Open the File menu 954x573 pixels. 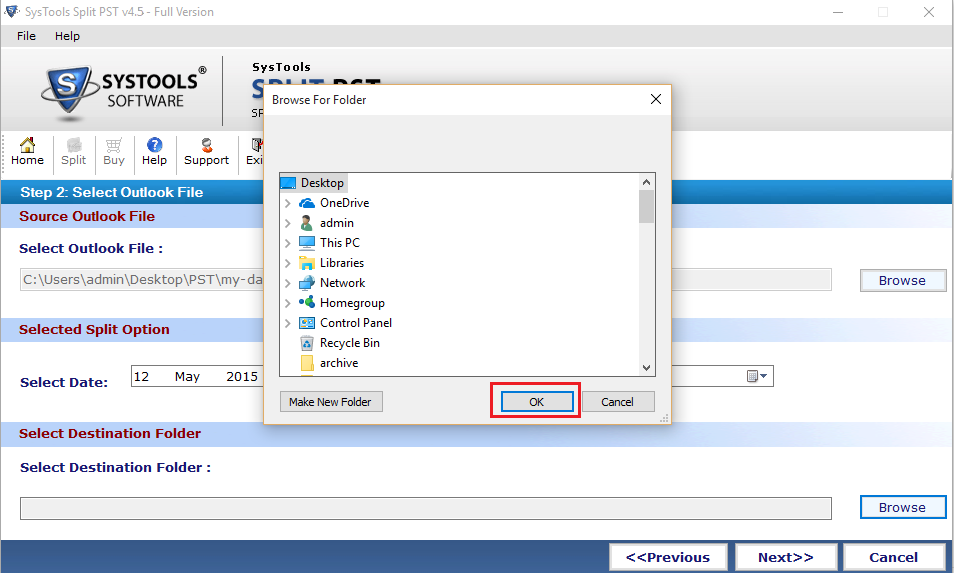[x=26, y=36]
